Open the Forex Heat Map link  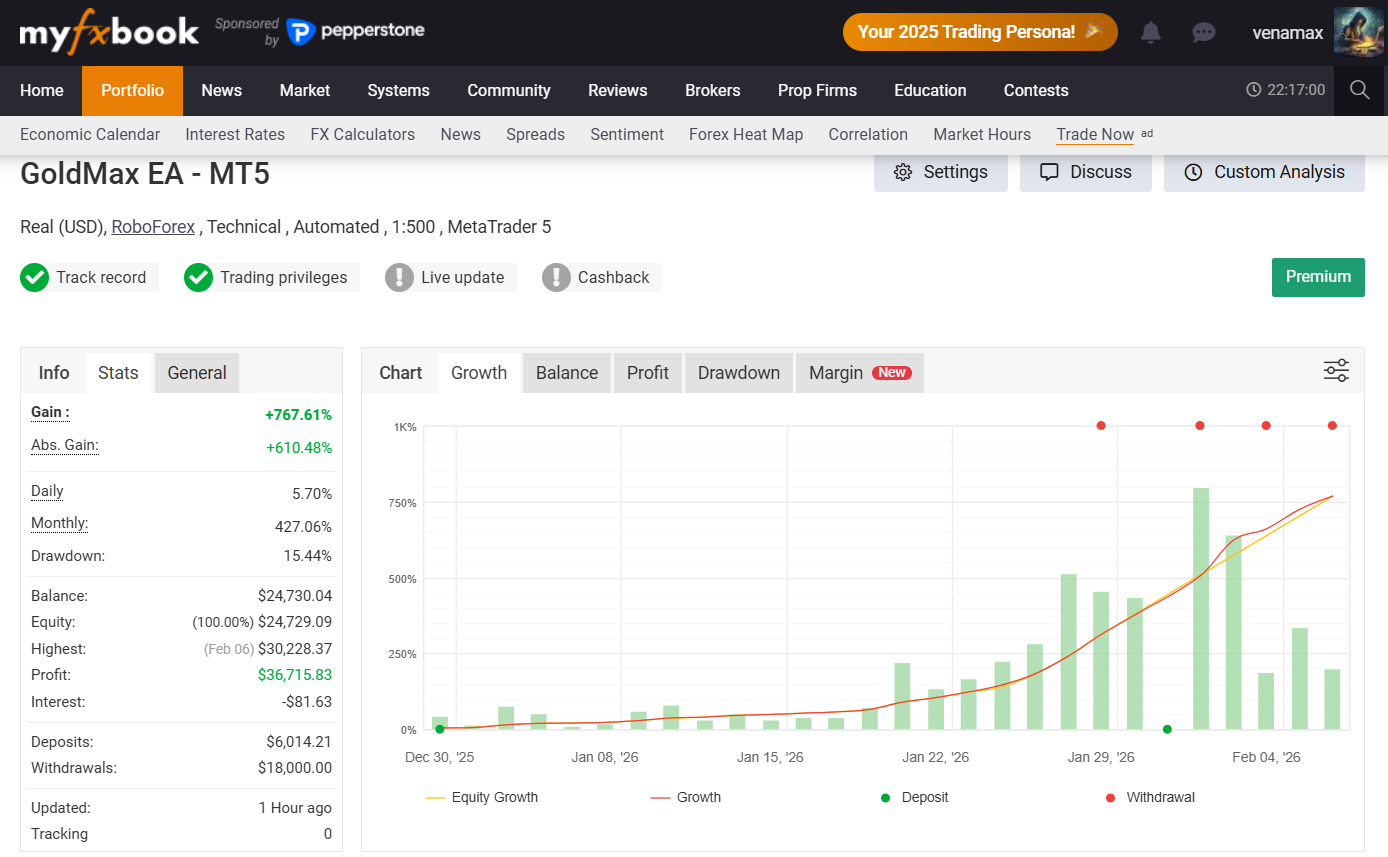tap(746, 134)
